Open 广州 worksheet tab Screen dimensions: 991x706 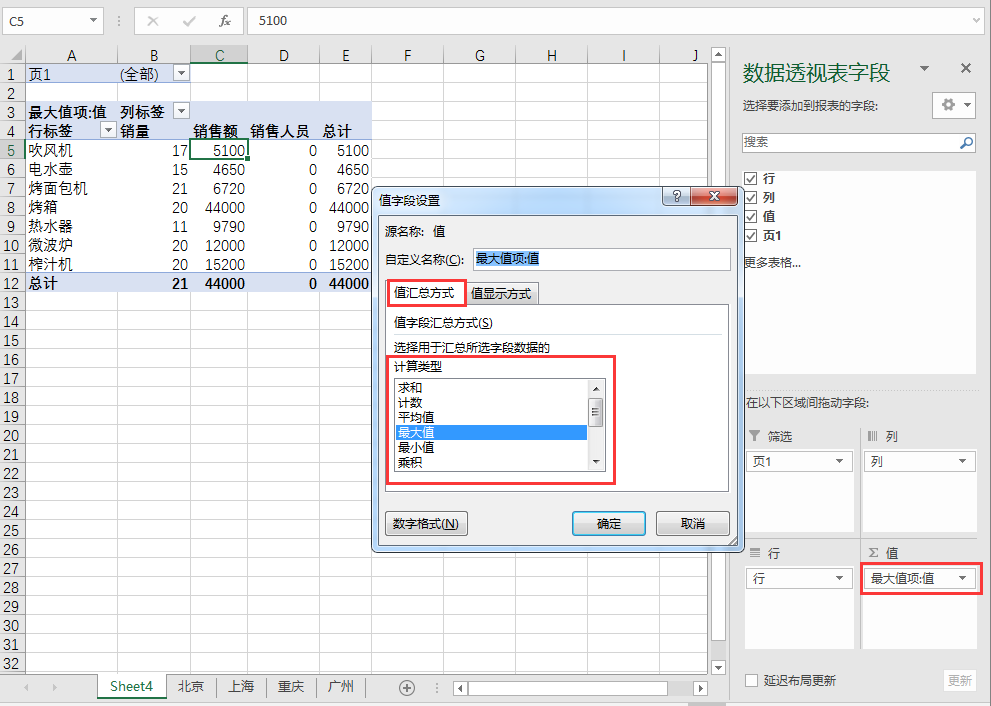point(341,686)
